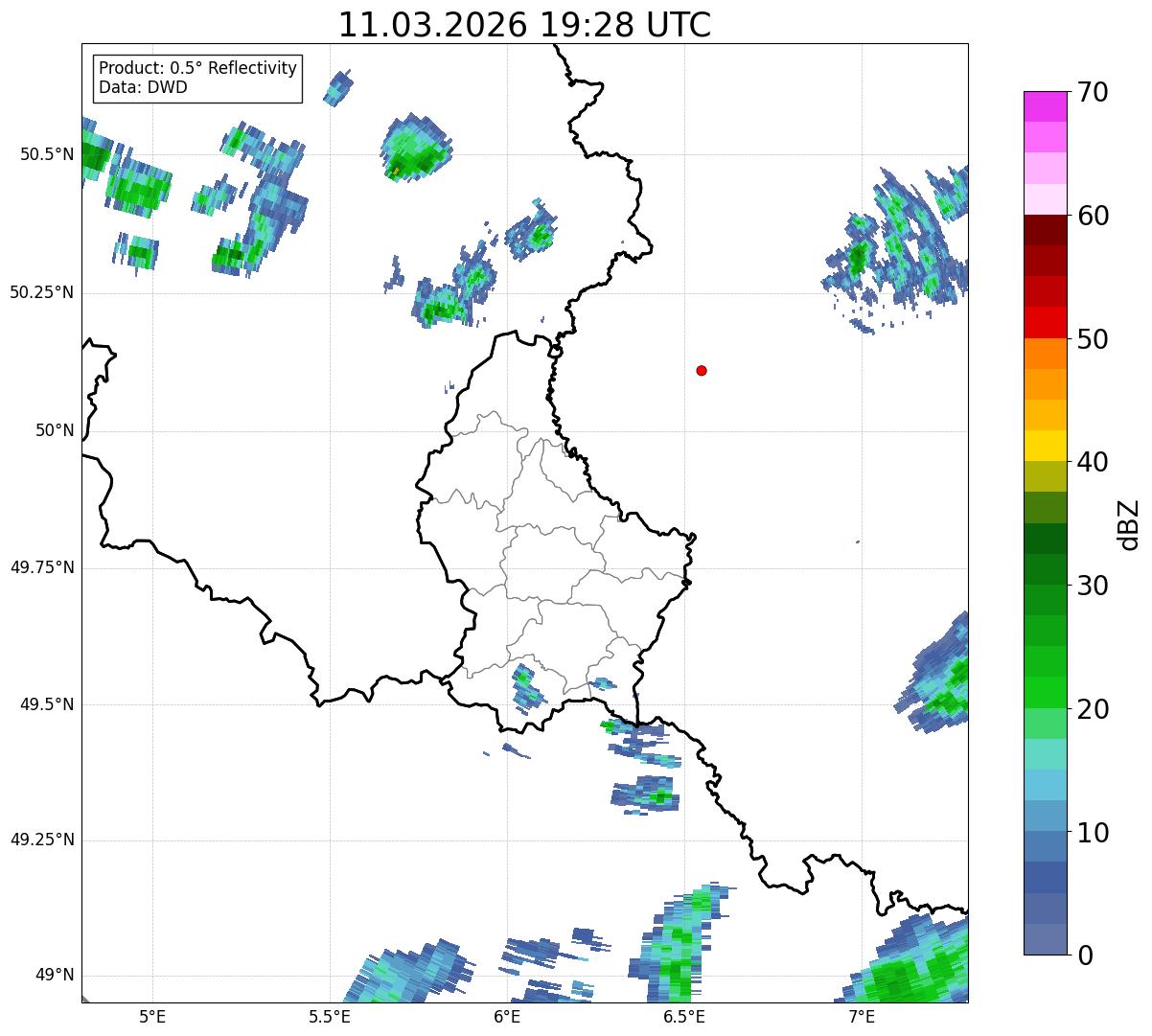This screenshot has width=1152, height=1036.
Task: Click the colorbar tick label 30
Action: (1093, 586)
